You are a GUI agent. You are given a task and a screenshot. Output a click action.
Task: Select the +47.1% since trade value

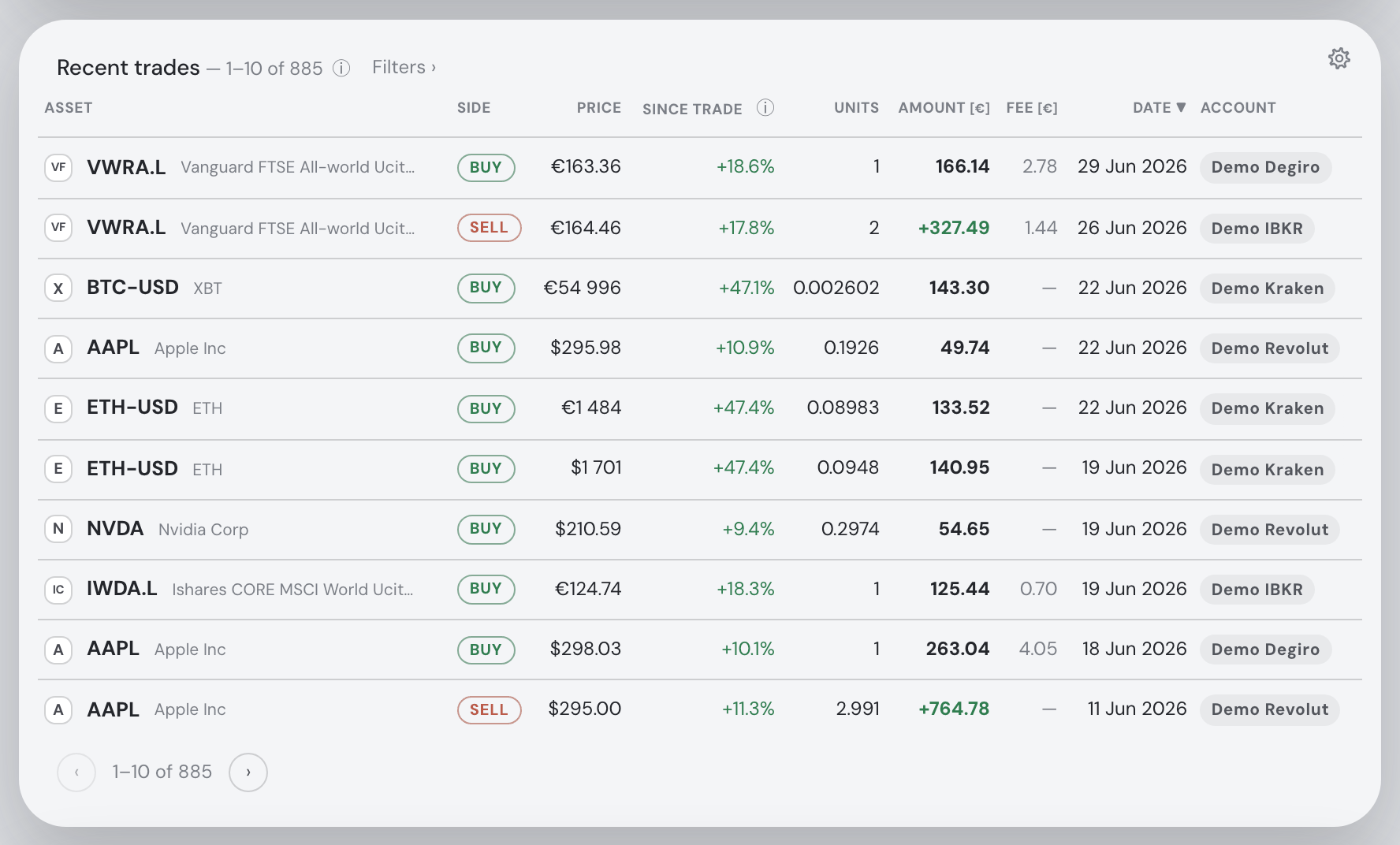[x=747, y=288]
